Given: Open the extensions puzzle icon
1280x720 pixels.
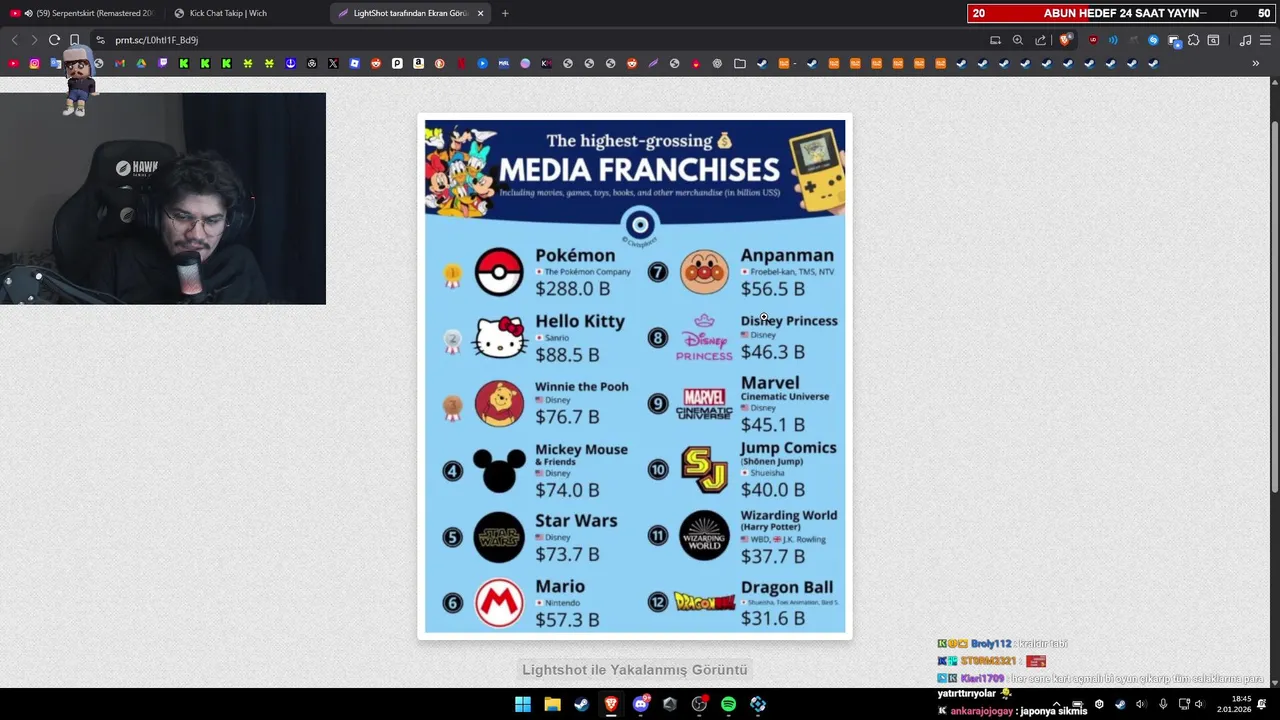Looking at the screenshot, I should coord(1193,40).
